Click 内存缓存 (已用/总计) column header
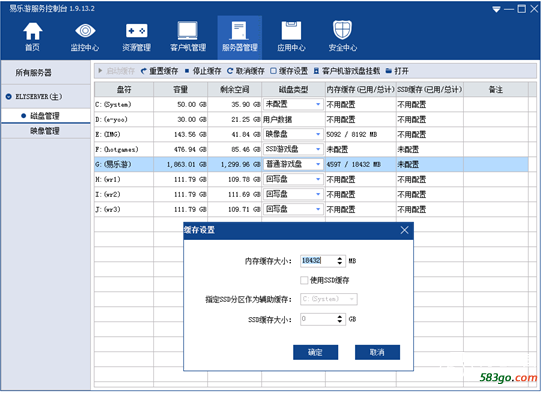This screenshot has height=393, width=543. pyautogui.click(x=360, y=90)
